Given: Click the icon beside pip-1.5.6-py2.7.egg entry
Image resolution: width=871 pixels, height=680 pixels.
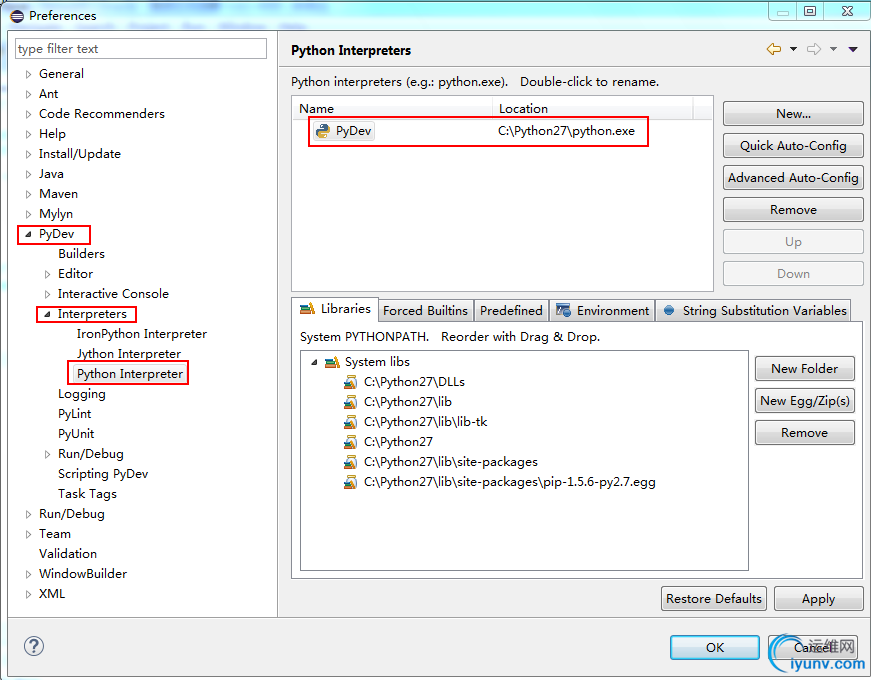Looking at the screenshot, I should [351, 482].
